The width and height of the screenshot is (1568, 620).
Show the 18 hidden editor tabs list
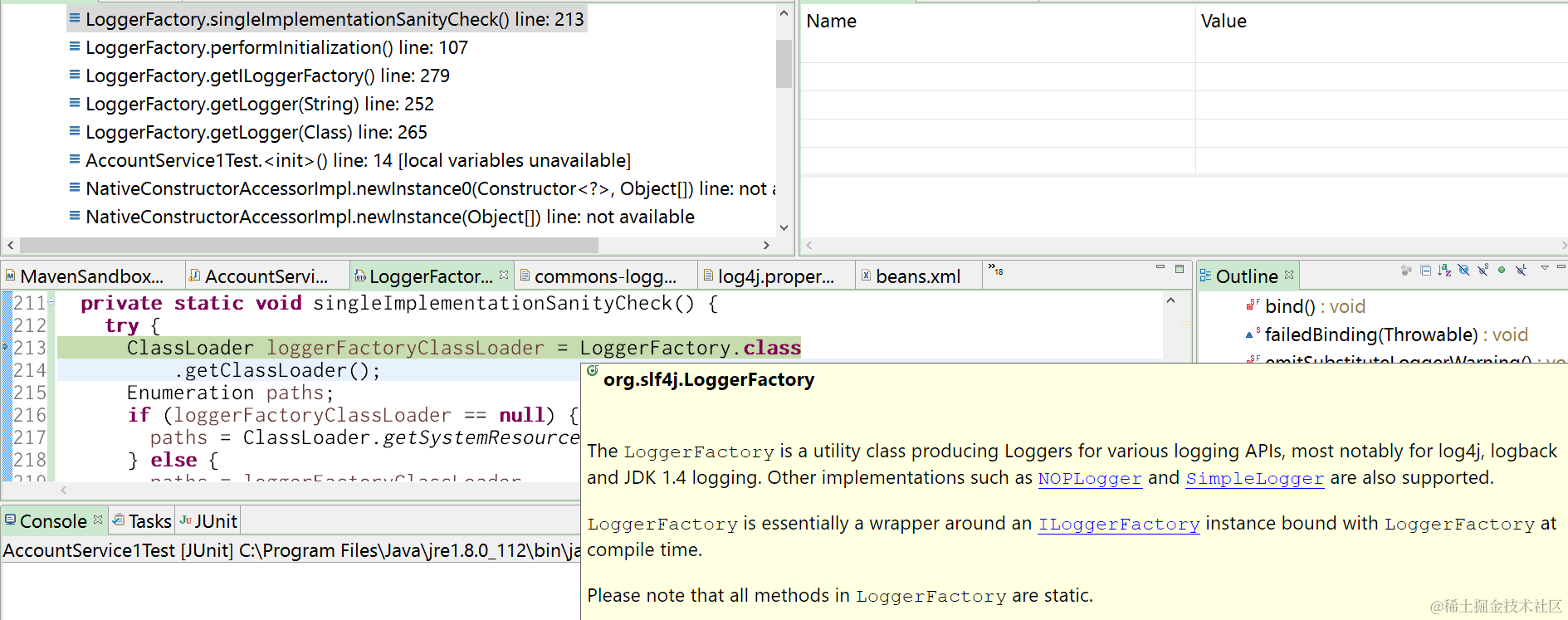tap(996, 270)
